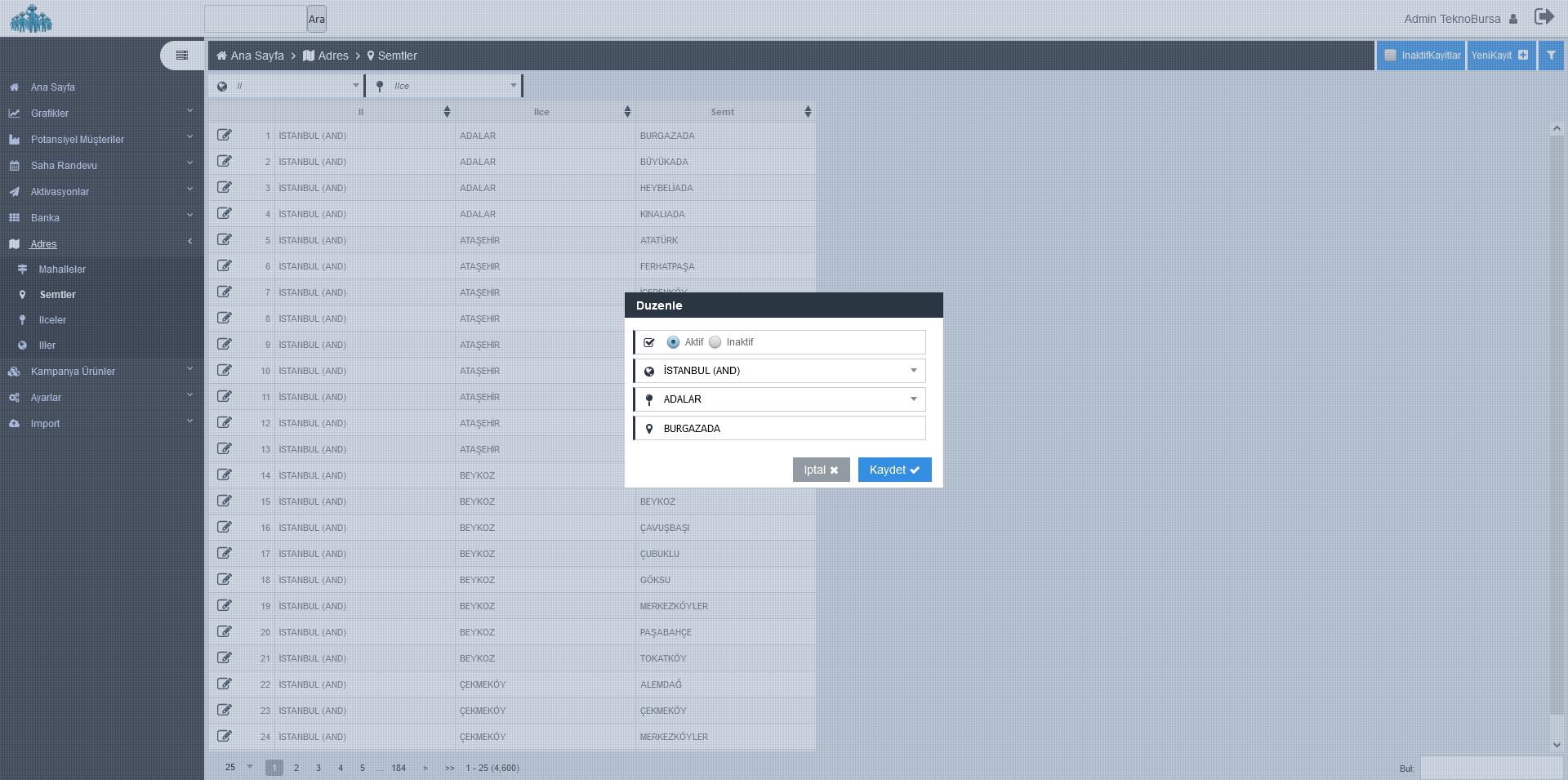The width and height of the screenshot is (1568, 780).
Task: Open Mahalleler in the sidebar
Action: [x=62, y=270]
